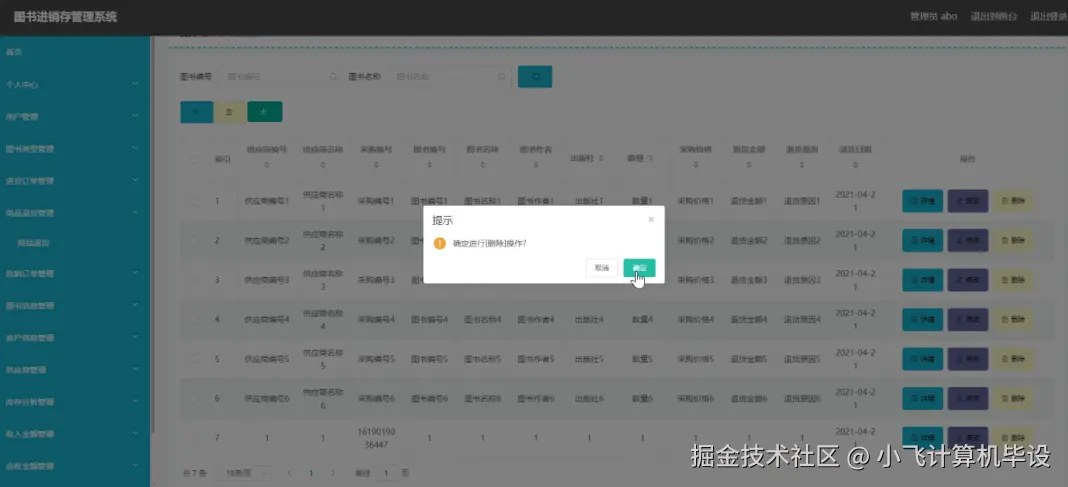
Task: Expand 用户管理 sidebar chevron
Action: click(135, 116)
